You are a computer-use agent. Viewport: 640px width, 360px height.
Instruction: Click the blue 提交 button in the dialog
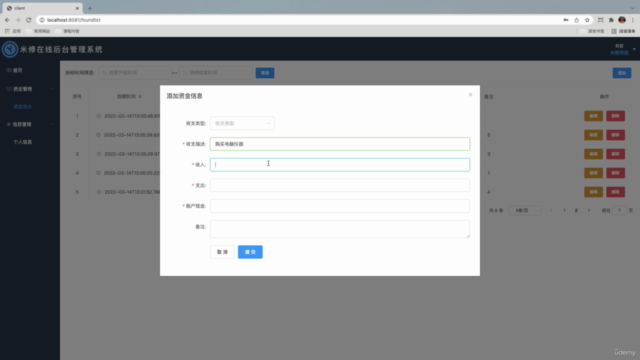coord(250,252)
